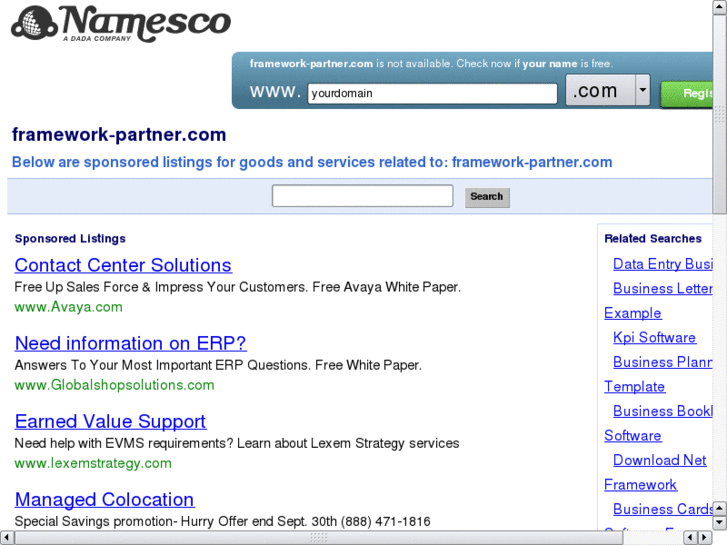The image size is (727, 545).
Task: Open the Download Net related search
Action: [x=659, y=460]
